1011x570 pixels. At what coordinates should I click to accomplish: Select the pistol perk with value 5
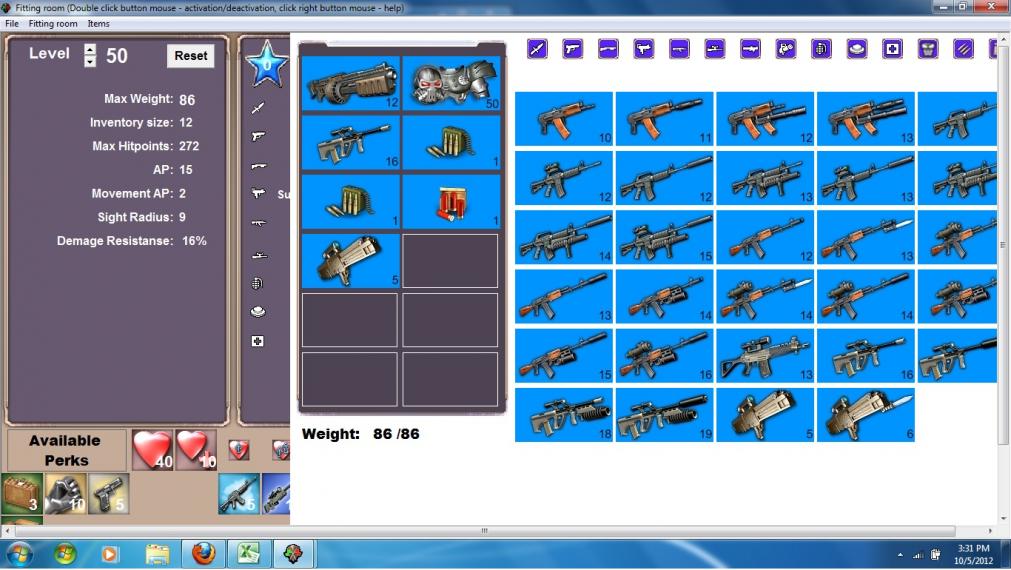pos(107,494)
